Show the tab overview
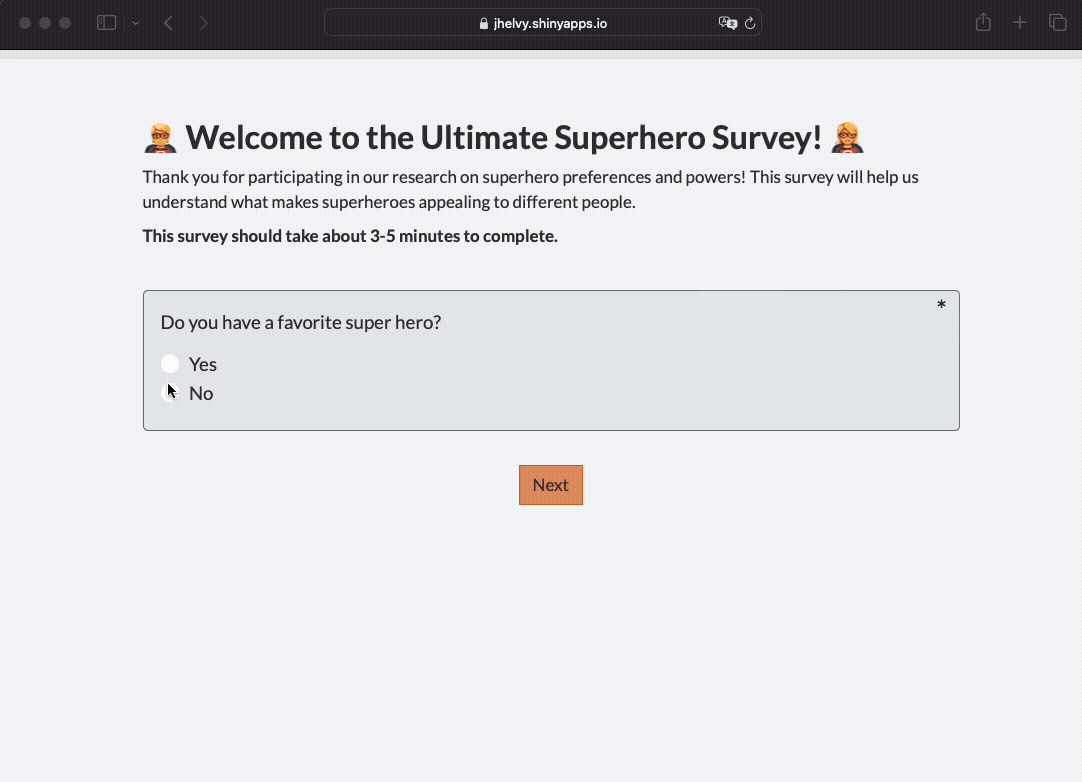 pos(1057,23)
